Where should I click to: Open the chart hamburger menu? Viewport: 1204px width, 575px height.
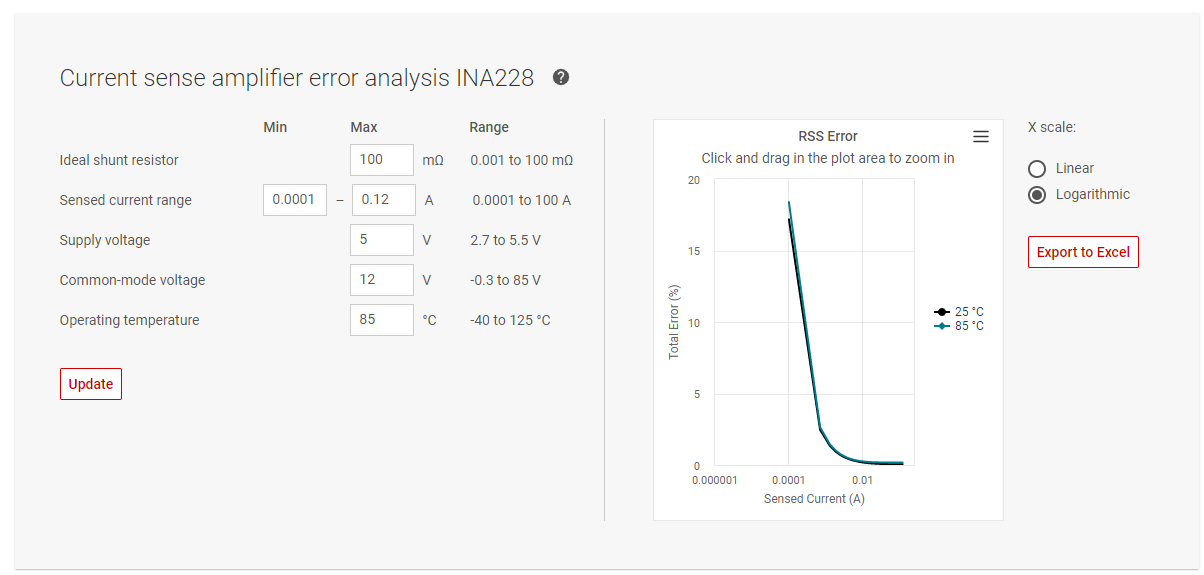[981, 137]
